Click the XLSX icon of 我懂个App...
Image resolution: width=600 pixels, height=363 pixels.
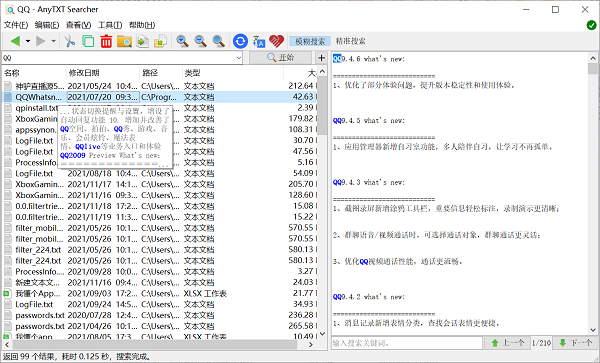pos(7,293)
